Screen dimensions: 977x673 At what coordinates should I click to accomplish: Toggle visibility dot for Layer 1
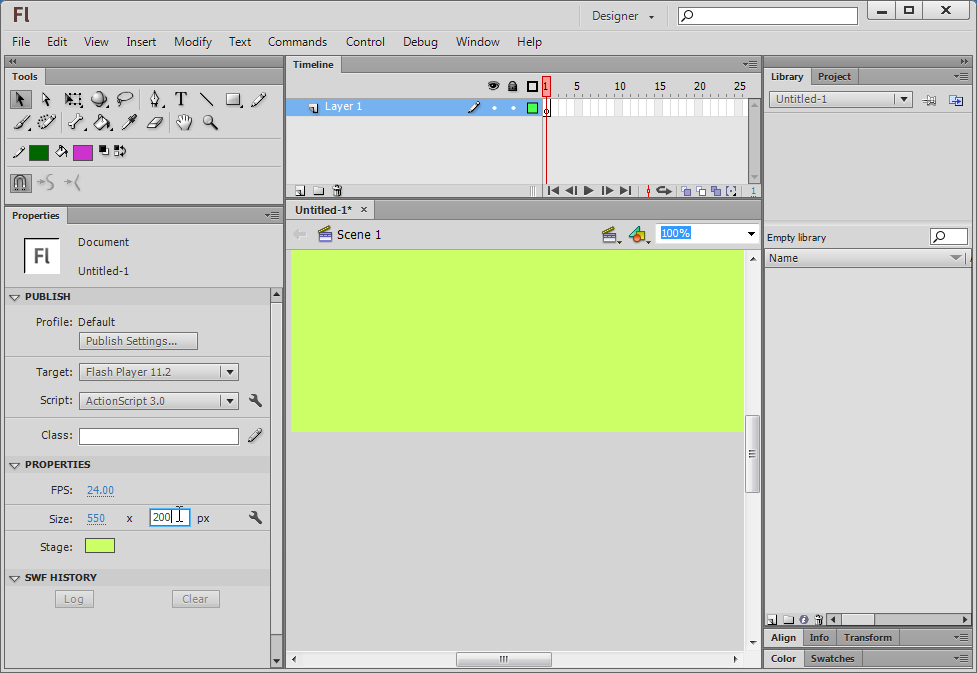click(494, 107)
